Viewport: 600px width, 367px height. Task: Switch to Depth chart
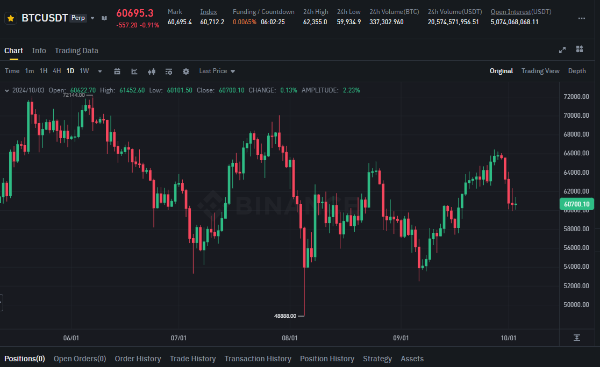tap(577, 71)
